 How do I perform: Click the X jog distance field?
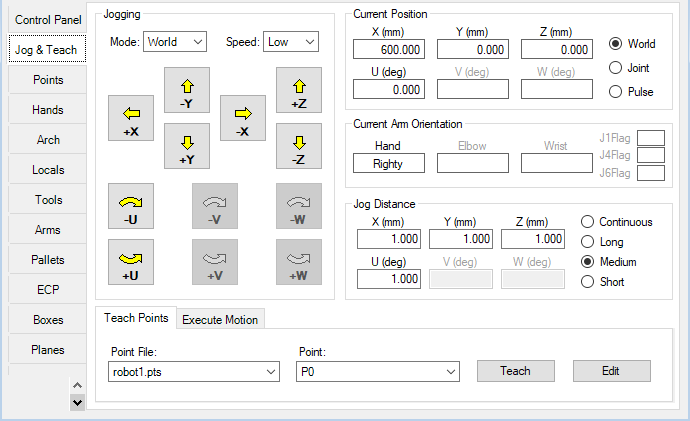tap(389, 240)
